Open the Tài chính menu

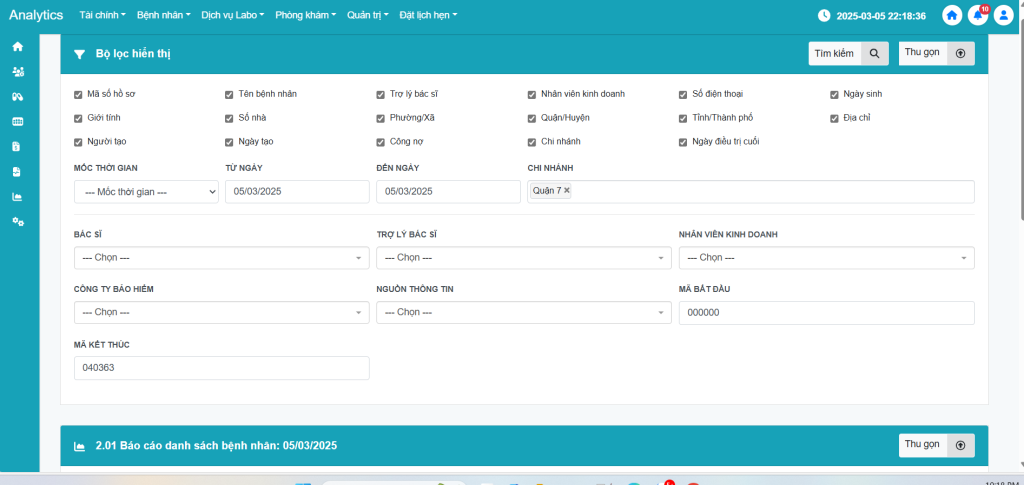point(108,16)
